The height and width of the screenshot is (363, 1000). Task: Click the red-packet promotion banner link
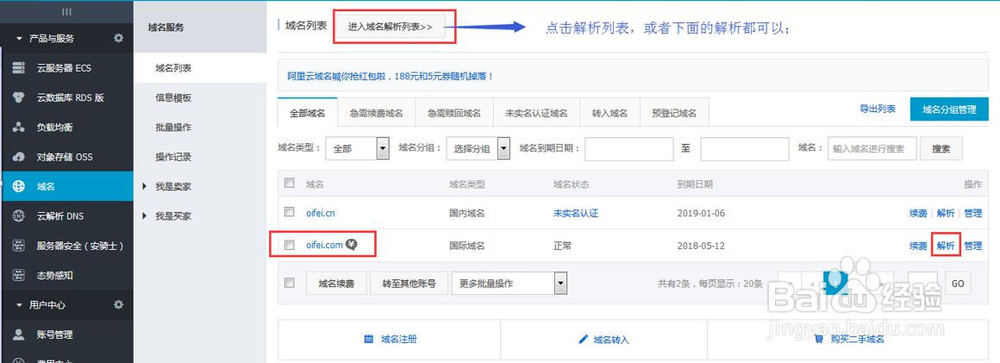390,76
